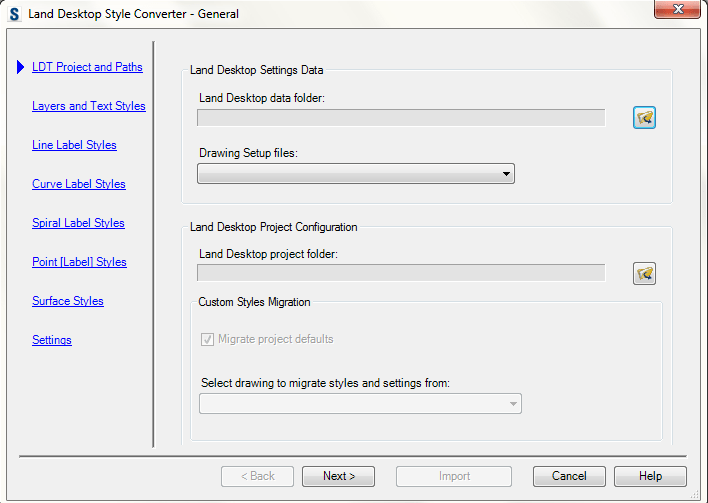708x503 pixels.
Task: Go to Layers and Text Styles
Action: click(x=89, y=106)
